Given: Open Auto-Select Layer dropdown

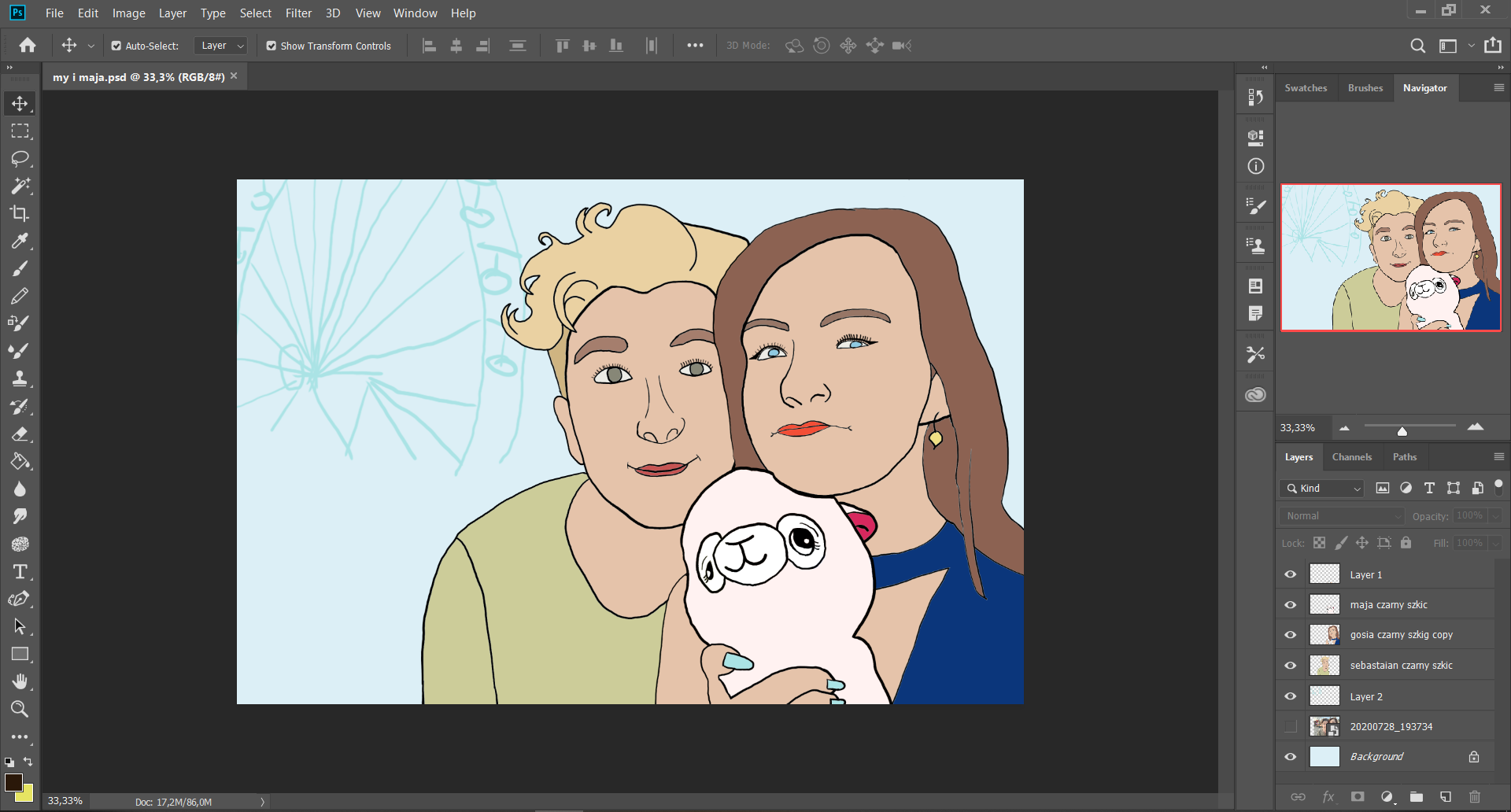Looking at the screenshot, I should (x=221, y=46).
